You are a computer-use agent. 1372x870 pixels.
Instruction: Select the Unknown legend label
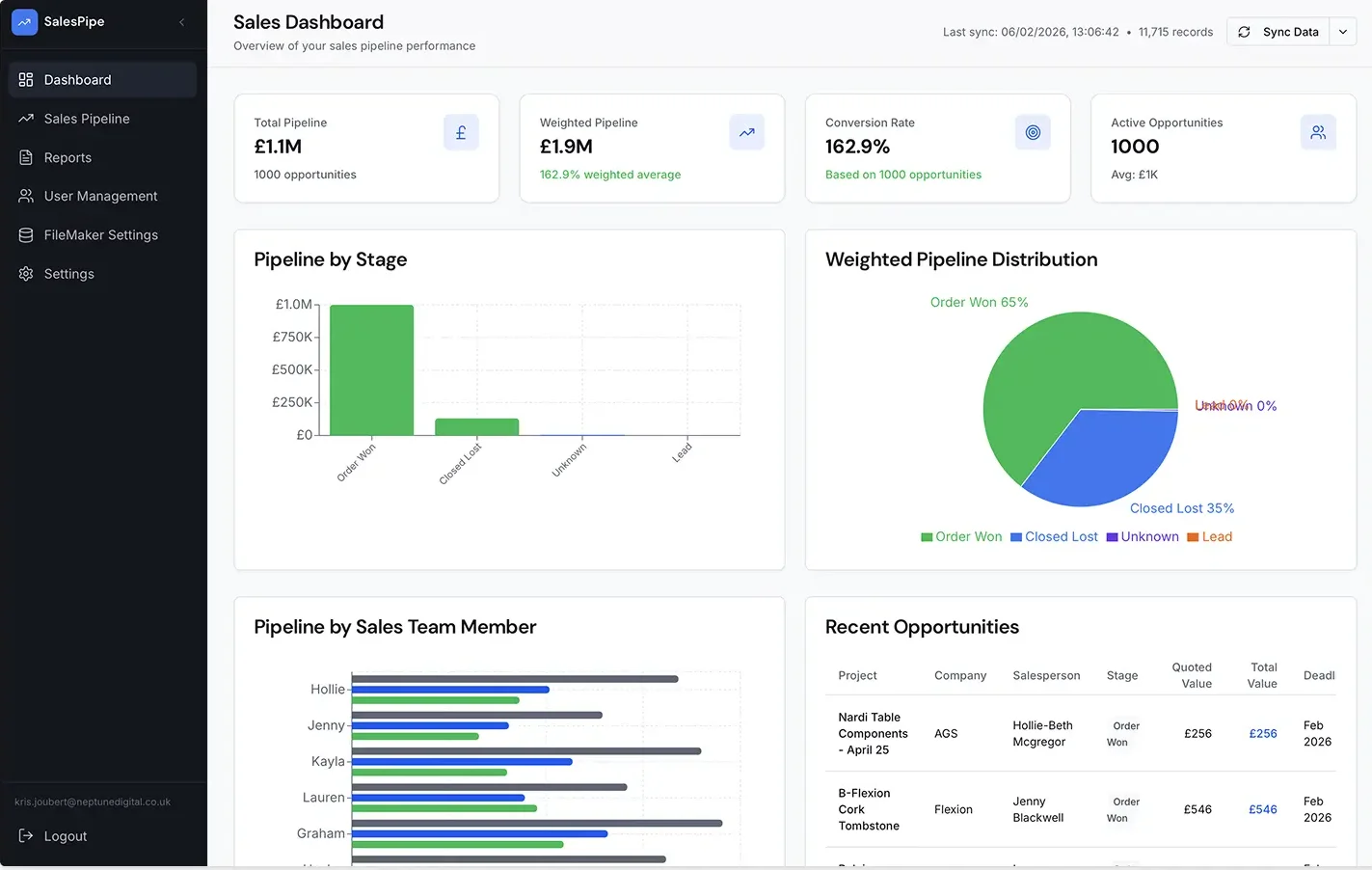pos(1150,537)
